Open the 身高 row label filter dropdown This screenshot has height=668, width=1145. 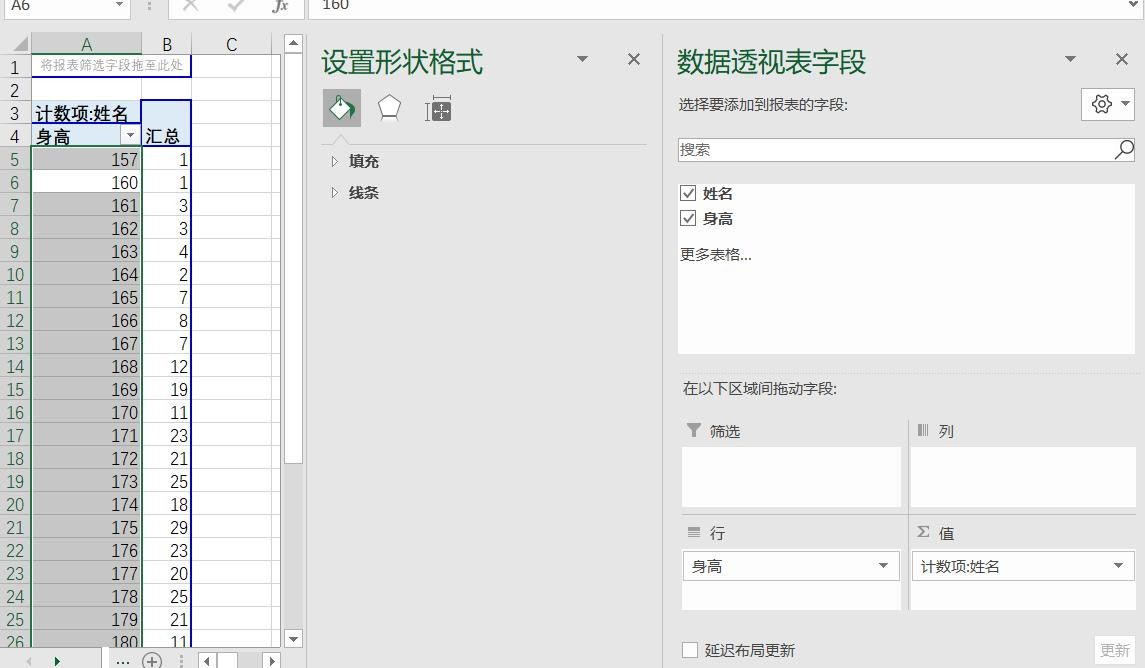point(129,136)
